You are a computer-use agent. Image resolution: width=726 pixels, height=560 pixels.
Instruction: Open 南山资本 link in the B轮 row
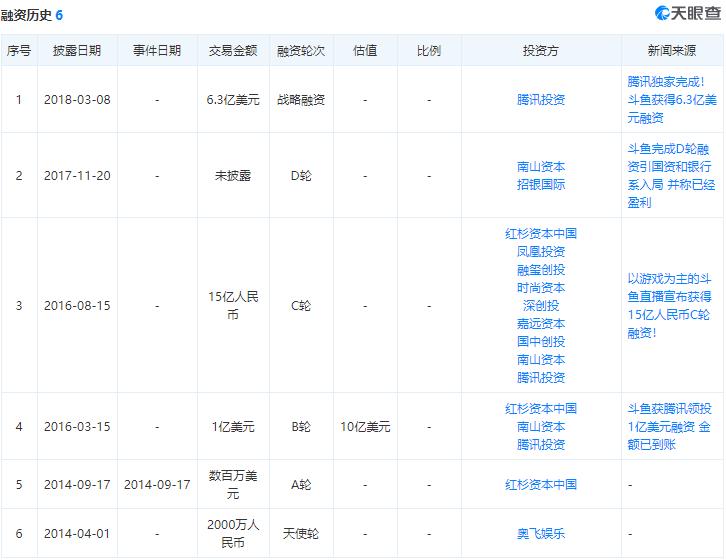click(x=541, y=427)
